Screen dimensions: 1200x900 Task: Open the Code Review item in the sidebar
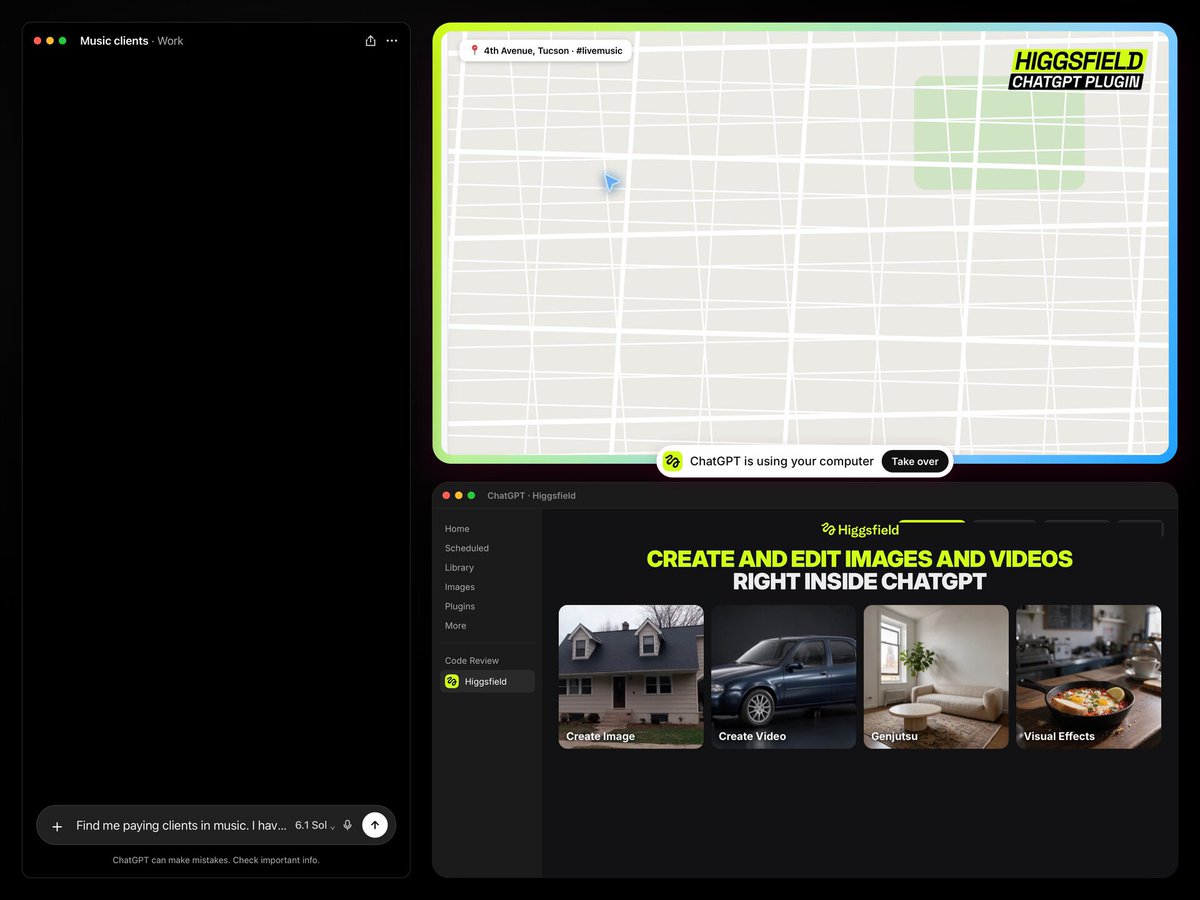(x=472, y=661)
